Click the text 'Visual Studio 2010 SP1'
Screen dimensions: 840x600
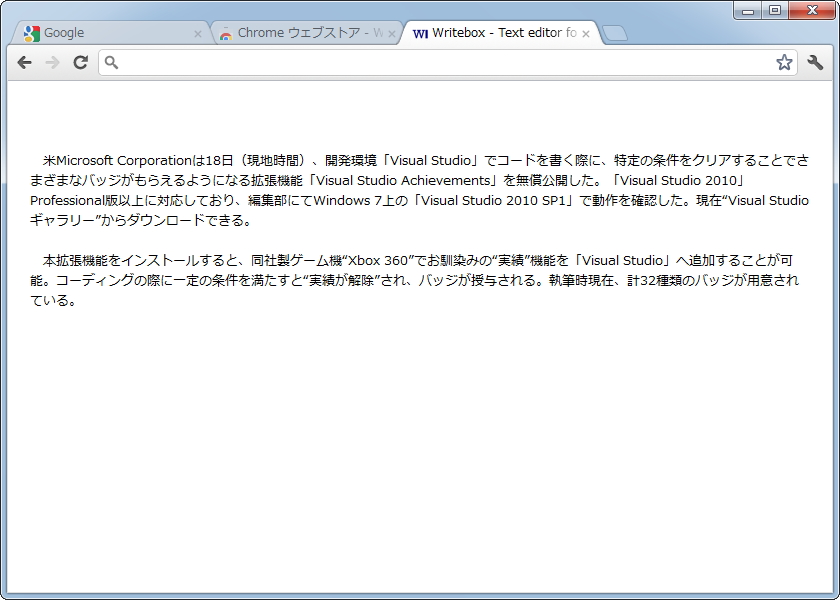click(493, 200)
